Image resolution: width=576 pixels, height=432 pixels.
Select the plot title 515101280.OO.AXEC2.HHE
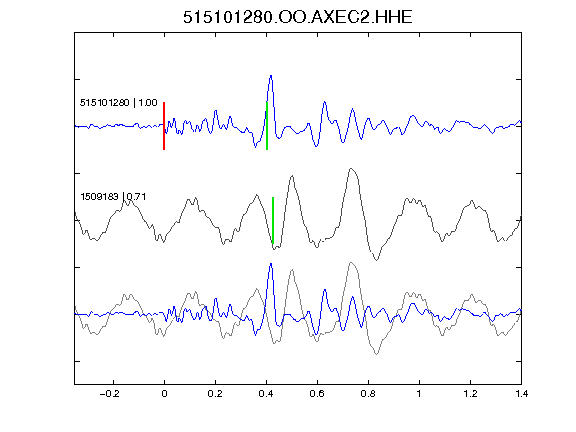click(298, 17)
